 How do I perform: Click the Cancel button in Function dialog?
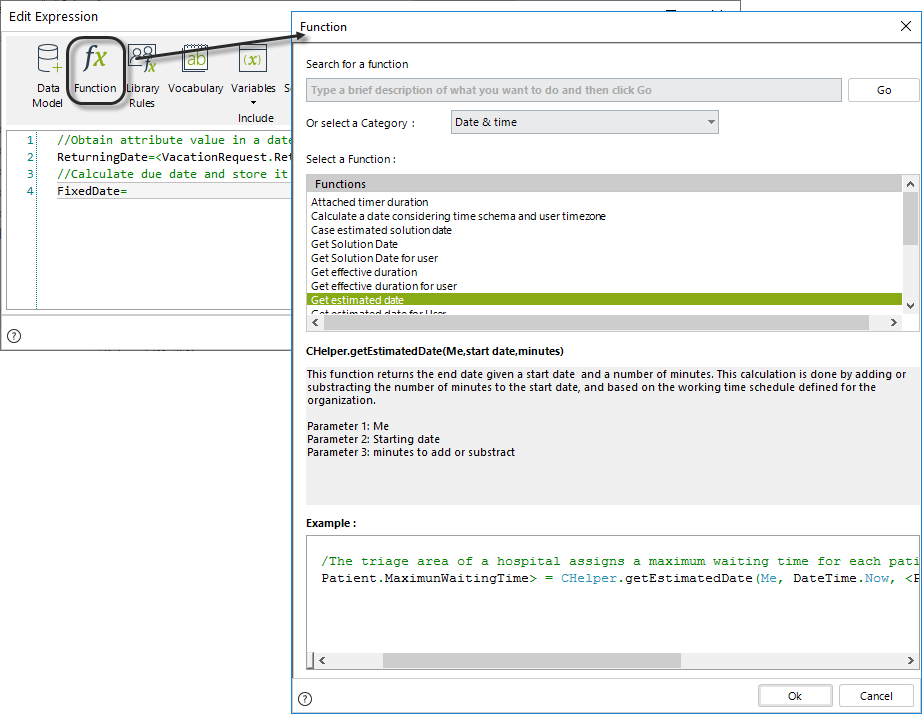[876, 696]
